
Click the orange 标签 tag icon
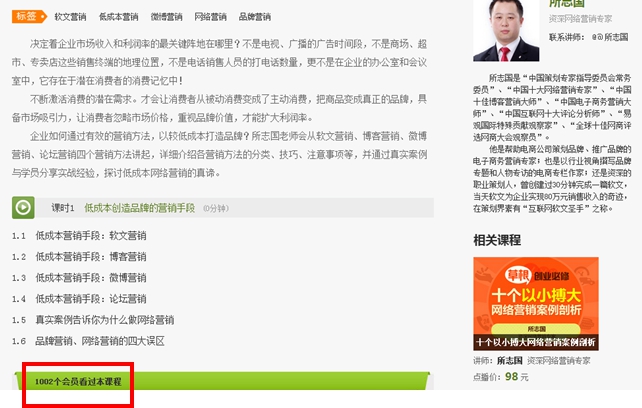click(x=29, y=16)
